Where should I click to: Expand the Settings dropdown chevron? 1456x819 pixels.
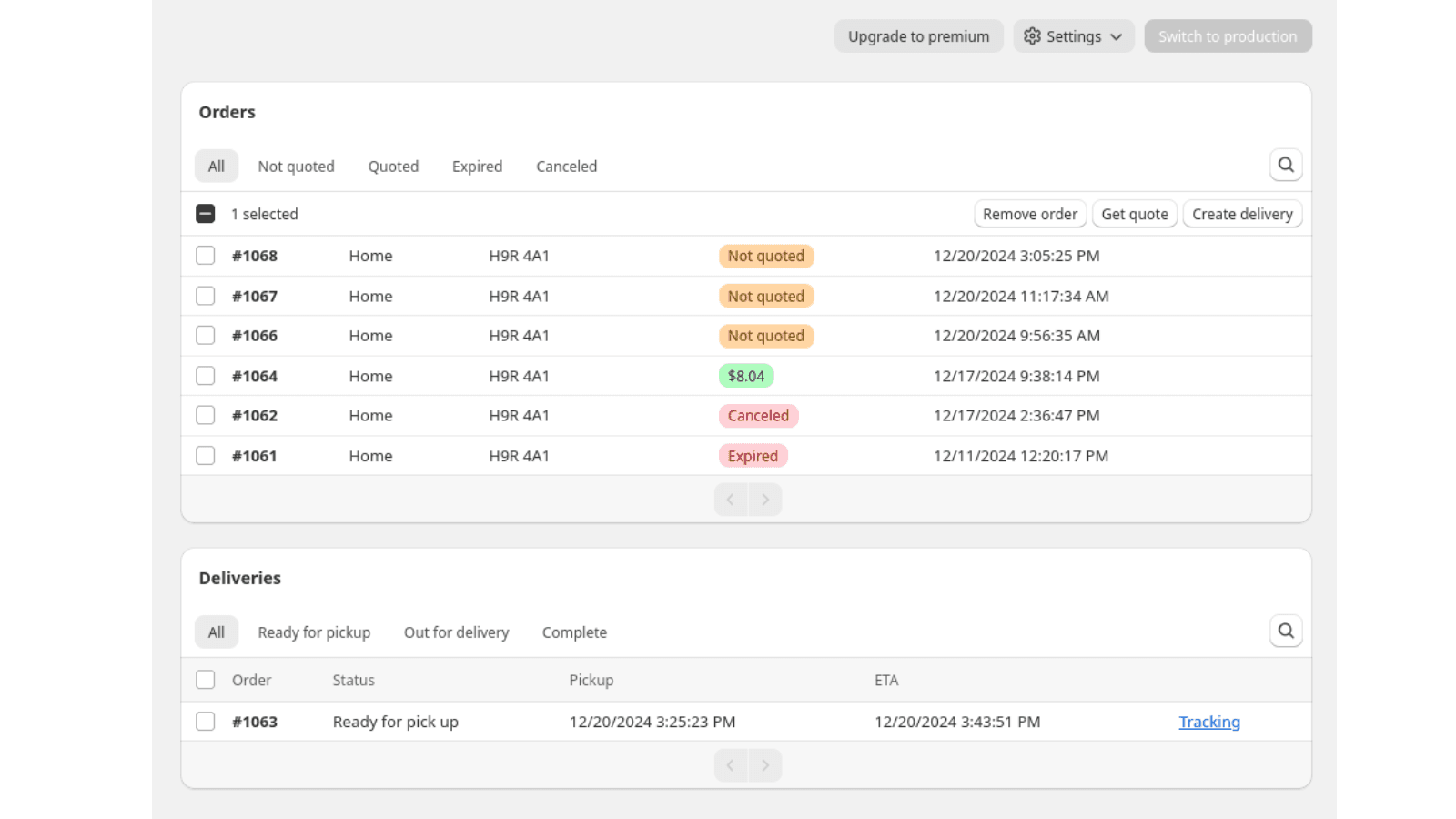point(1117,37)
